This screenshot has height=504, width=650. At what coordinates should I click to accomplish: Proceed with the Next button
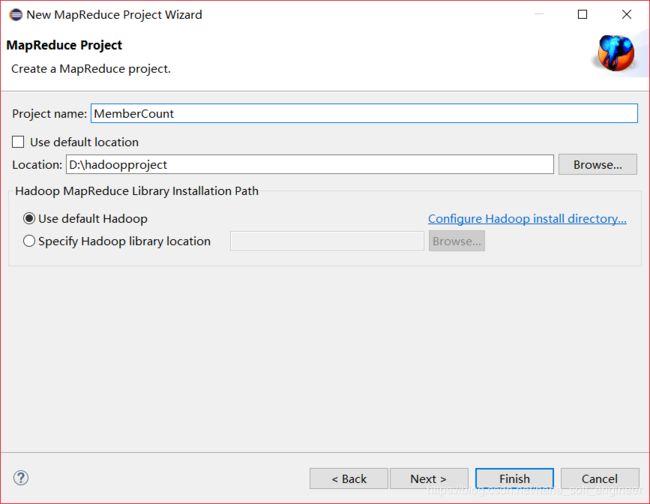click(429, 479)
